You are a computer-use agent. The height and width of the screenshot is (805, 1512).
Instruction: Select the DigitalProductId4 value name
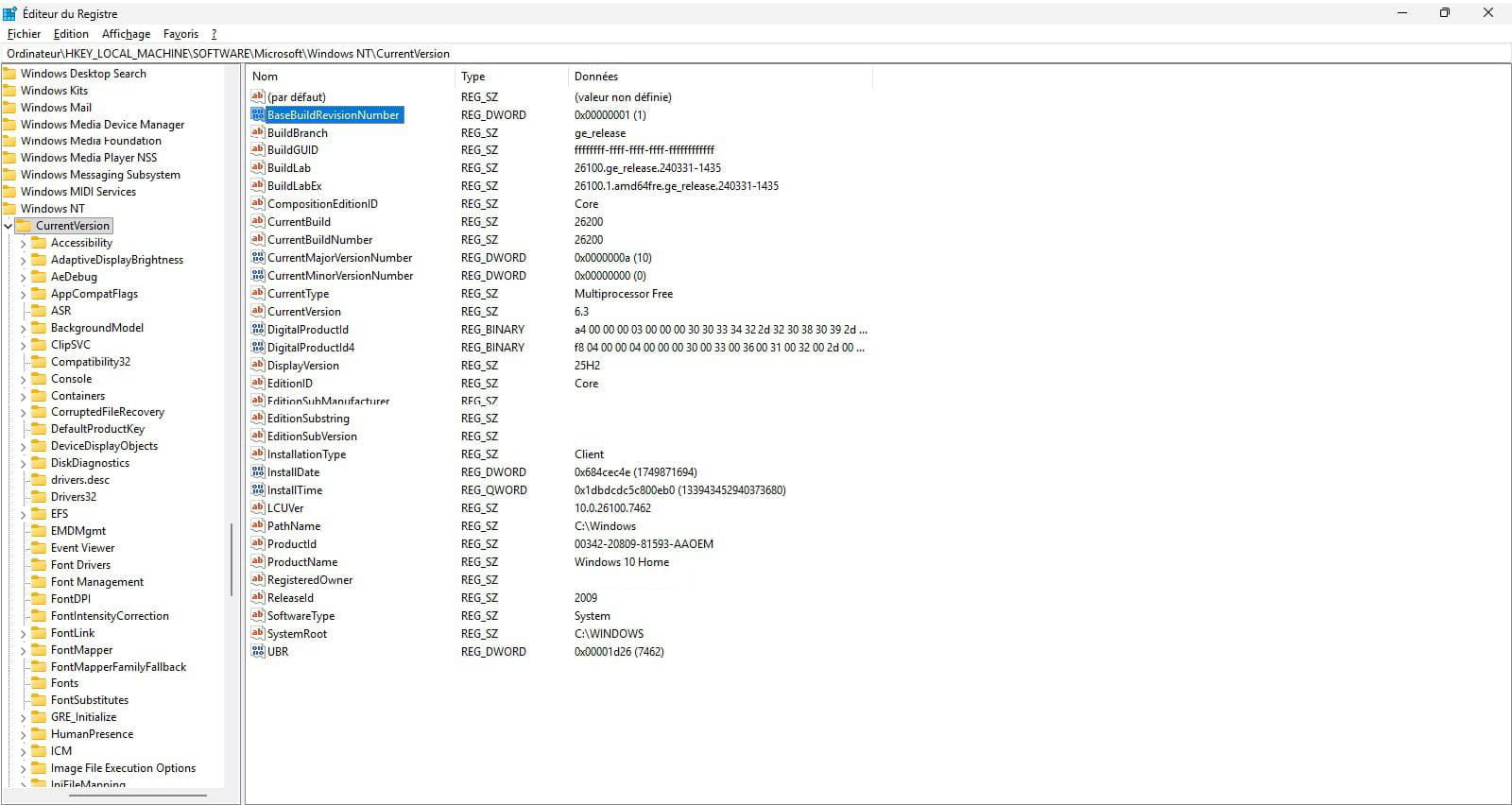311,348
